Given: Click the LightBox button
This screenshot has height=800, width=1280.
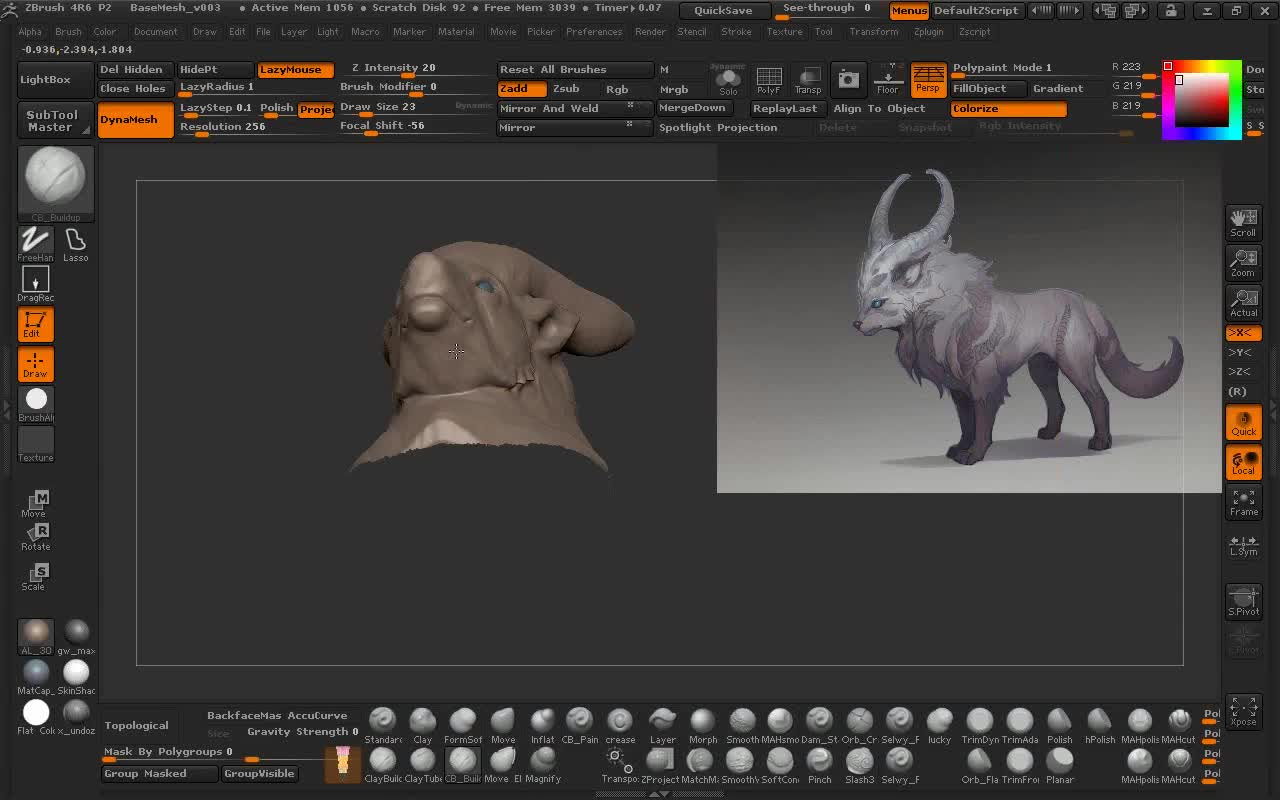Looking at the screenshot, I should tap(55, 79).
